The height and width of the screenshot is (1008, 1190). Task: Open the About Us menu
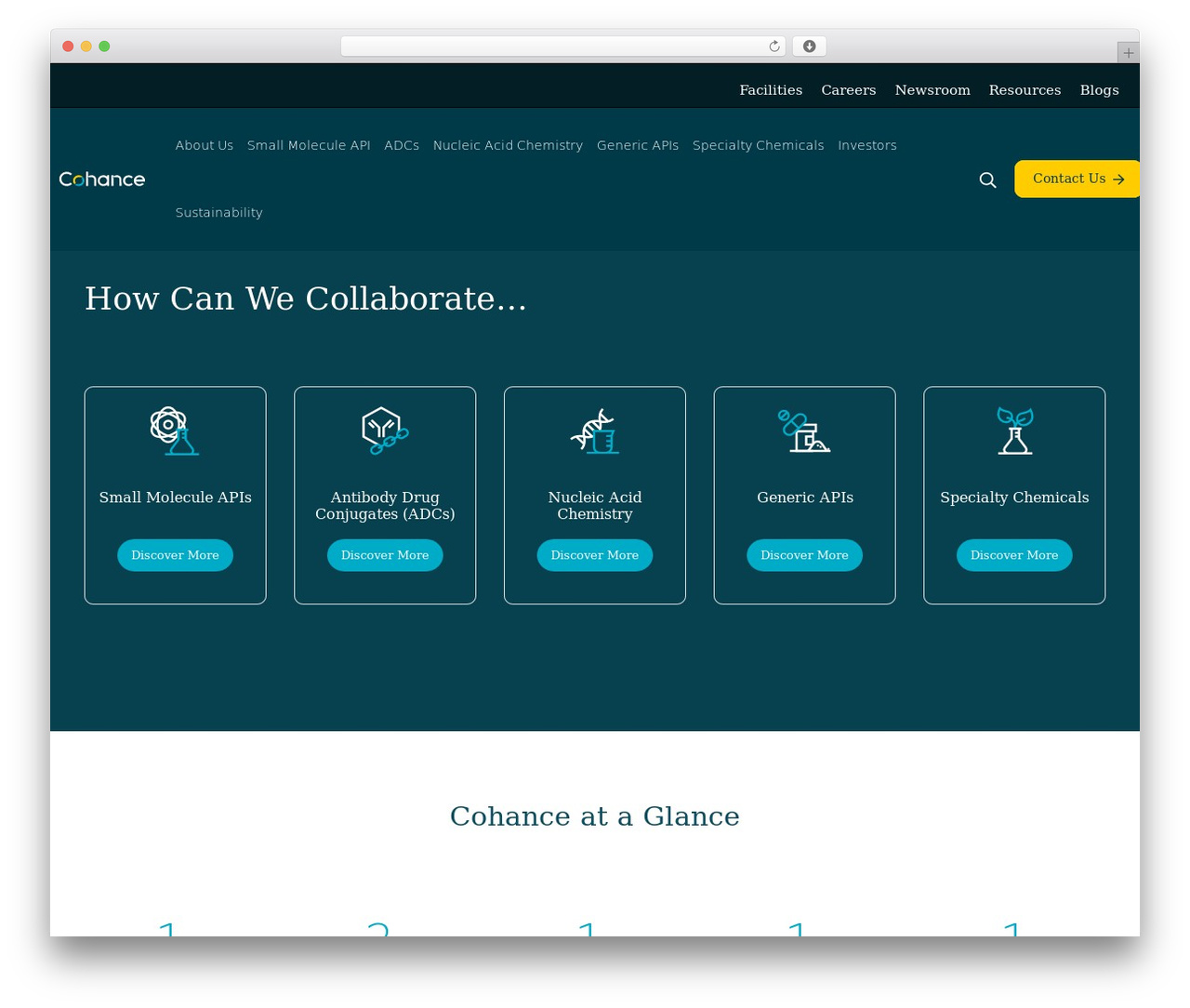point(205,145)
